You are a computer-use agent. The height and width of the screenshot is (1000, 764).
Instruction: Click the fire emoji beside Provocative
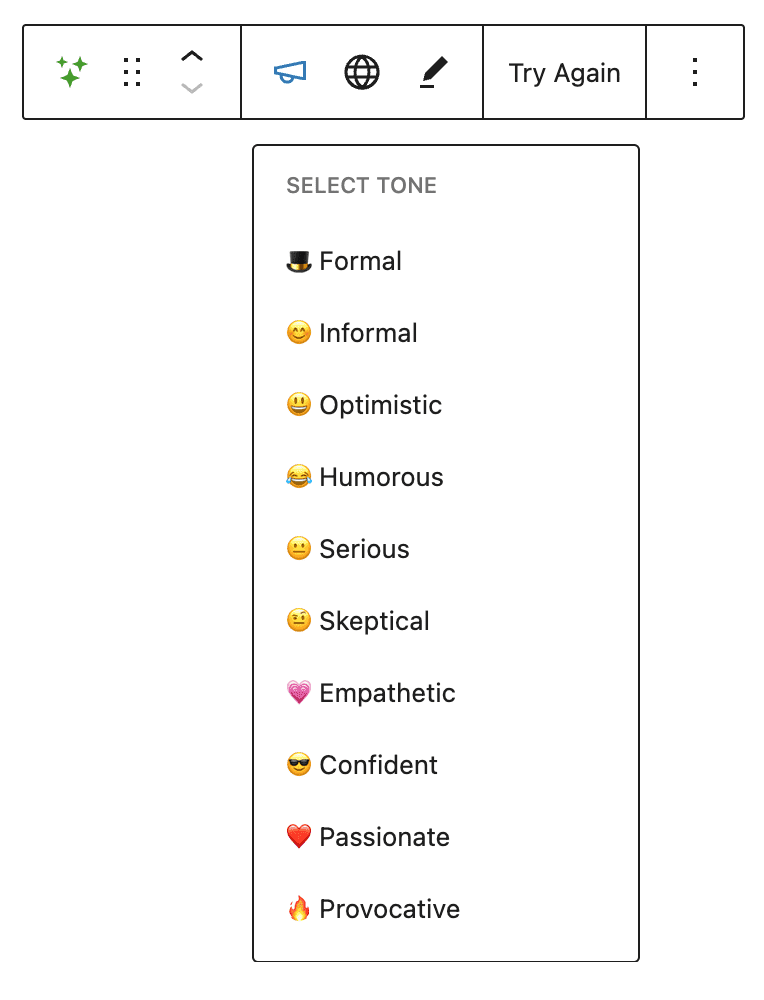point(297,909)
